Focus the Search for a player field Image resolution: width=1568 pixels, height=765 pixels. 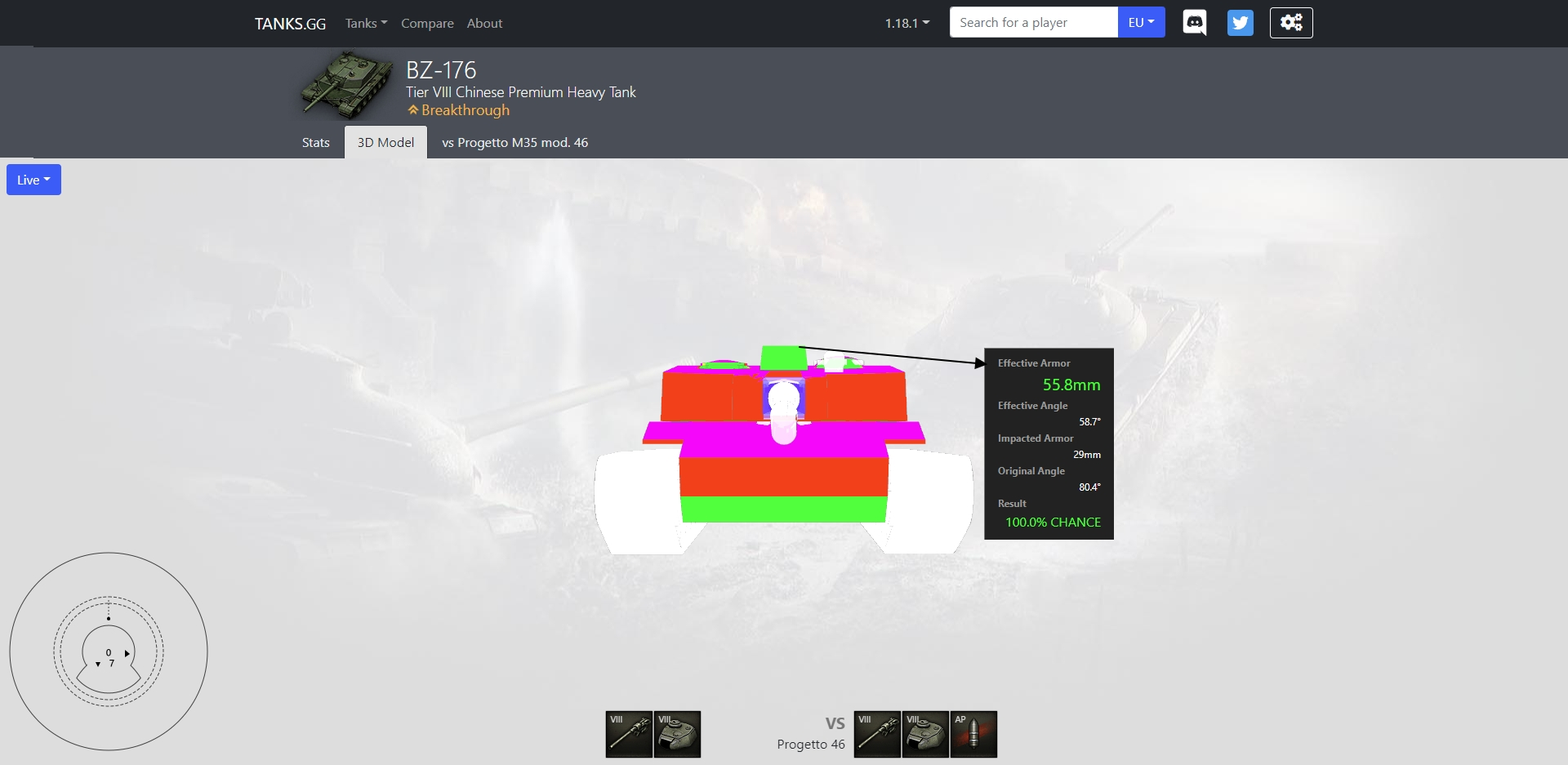[1033, 23]
